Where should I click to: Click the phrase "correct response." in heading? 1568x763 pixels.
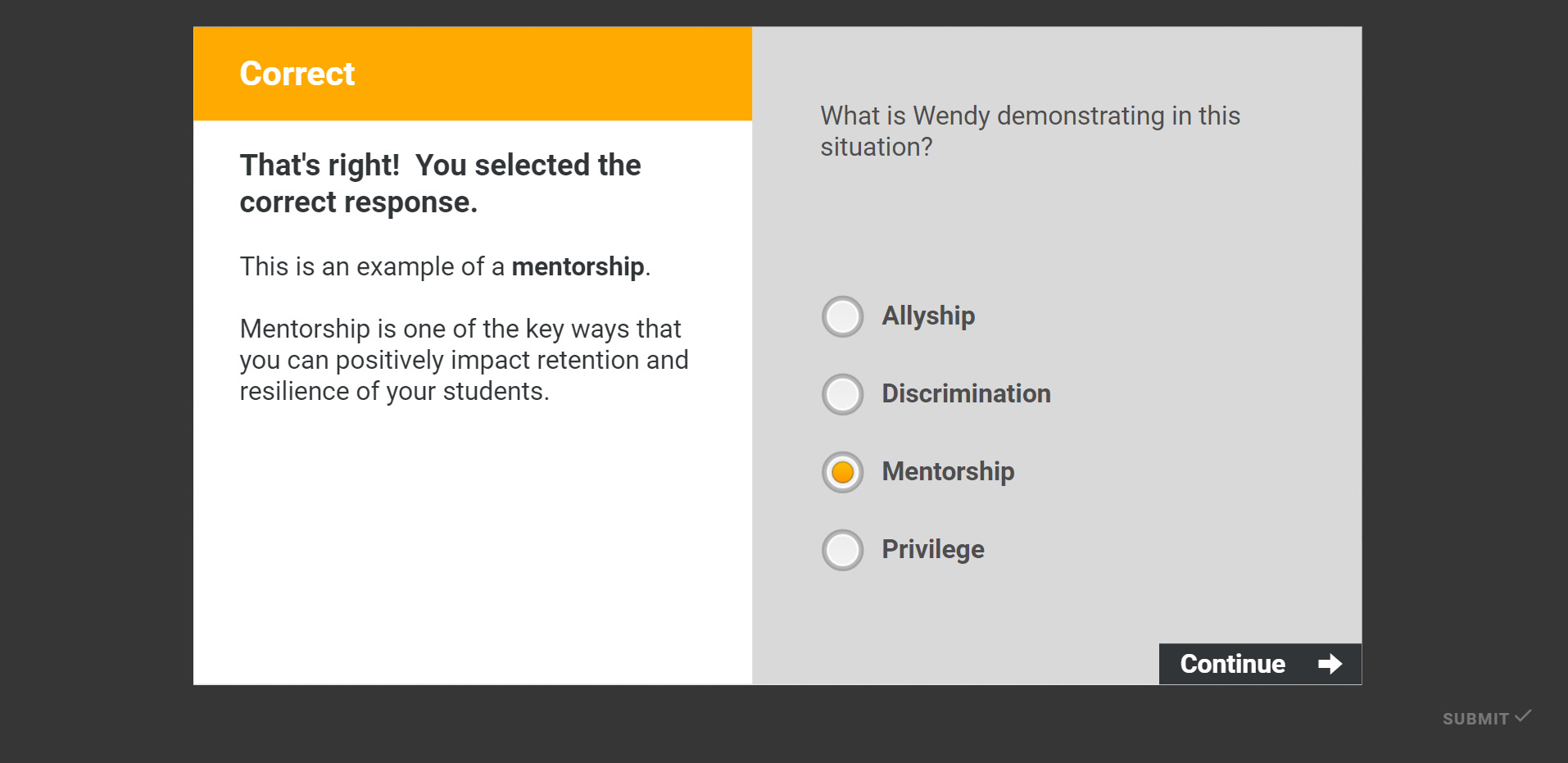tap(358, 202)
